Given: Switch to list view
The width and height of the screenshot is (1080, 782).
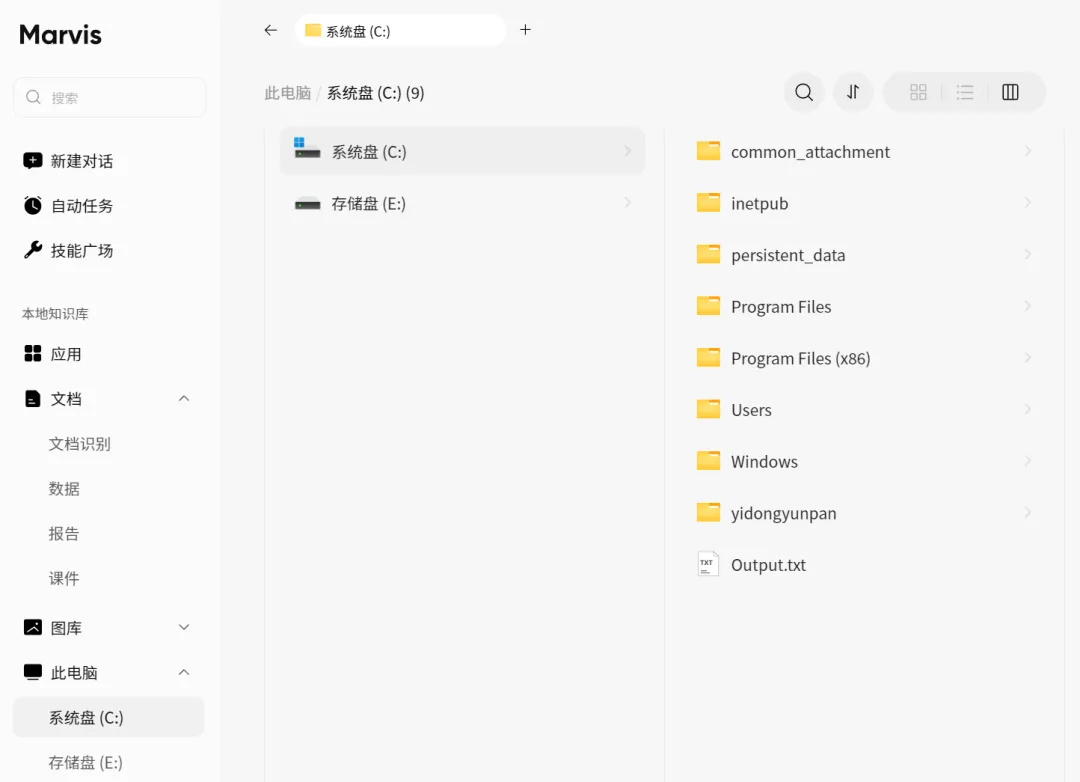Looking at the screenshot, I should pyautogui.click(x=965, y=92).
